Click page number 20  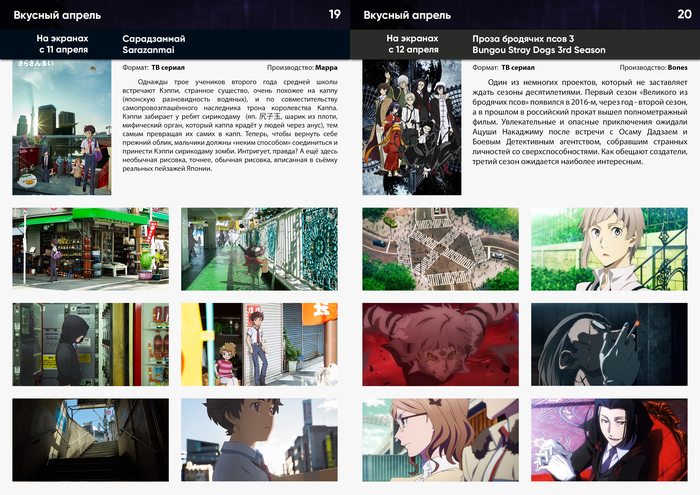tap(684, 14)
